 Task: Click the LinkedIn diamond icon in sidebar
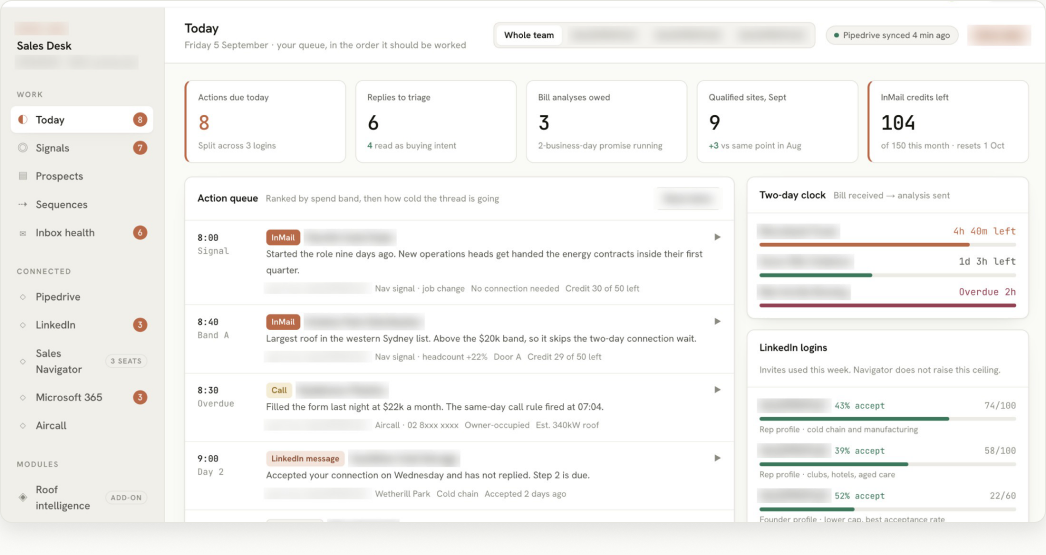[x=23, y=325]
